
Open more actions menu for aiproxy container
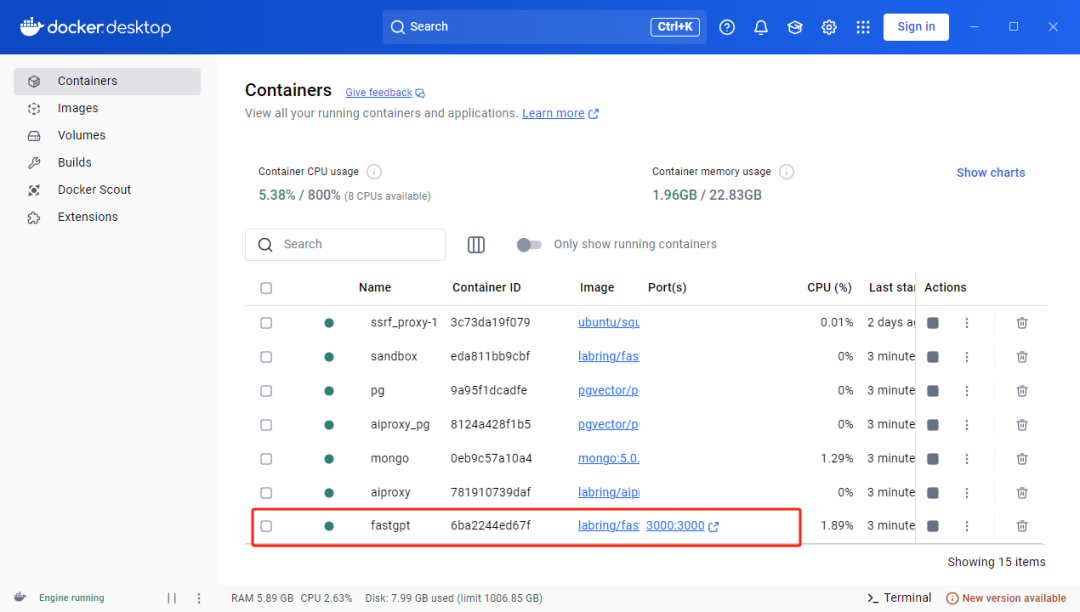point(967,492)
